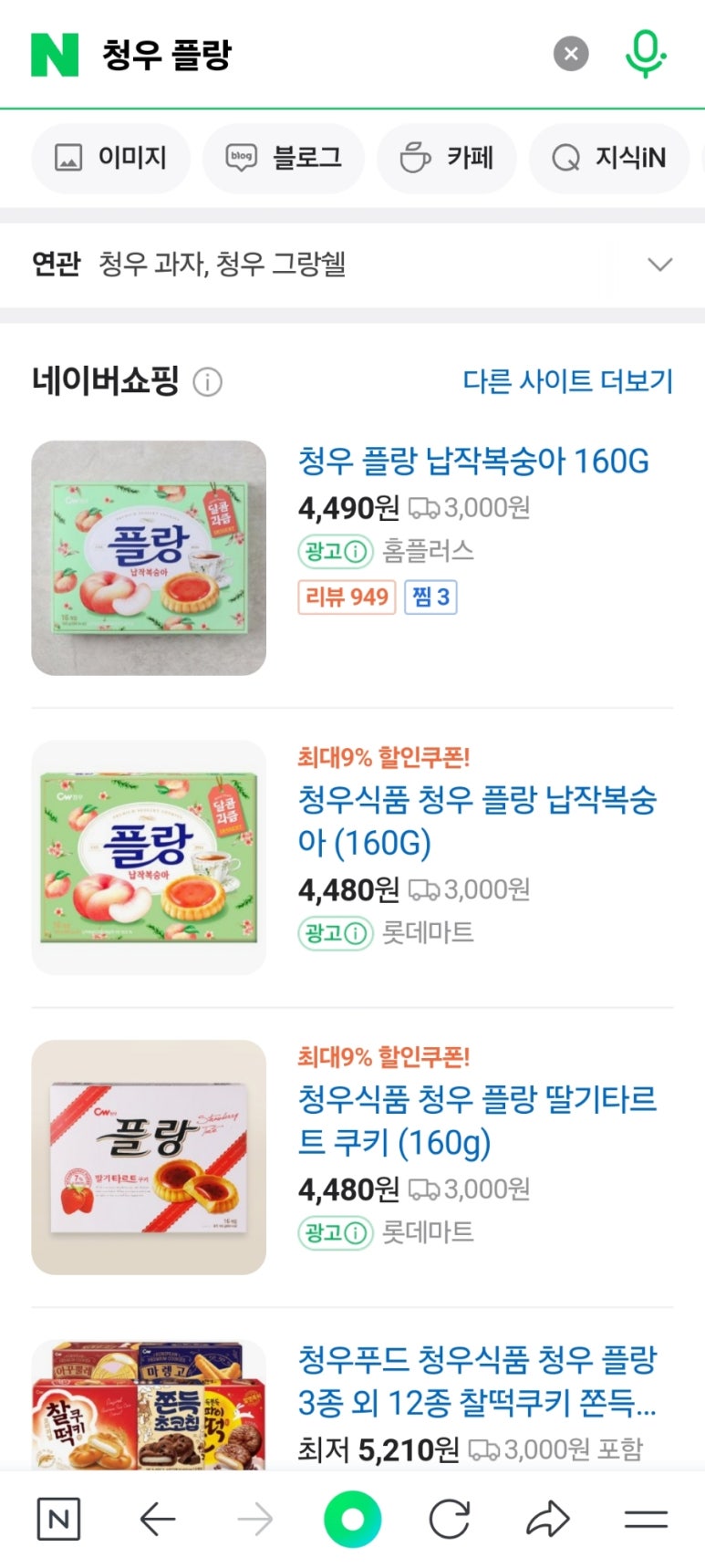Switch to the 블로그 tab
The image size is (705, 1568).
284,158
